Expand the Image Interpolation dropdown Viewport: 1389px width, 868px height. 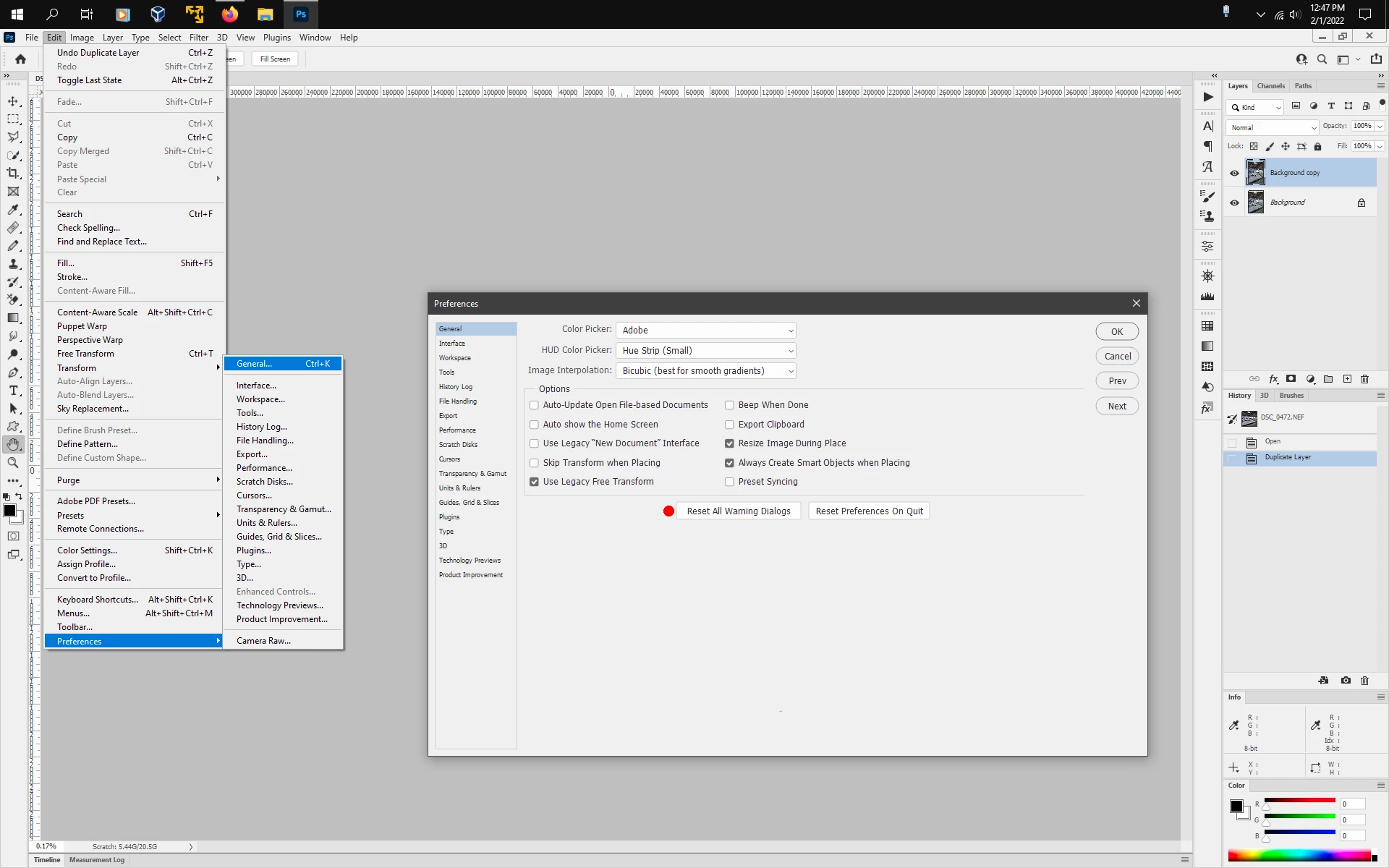[705, 371]
